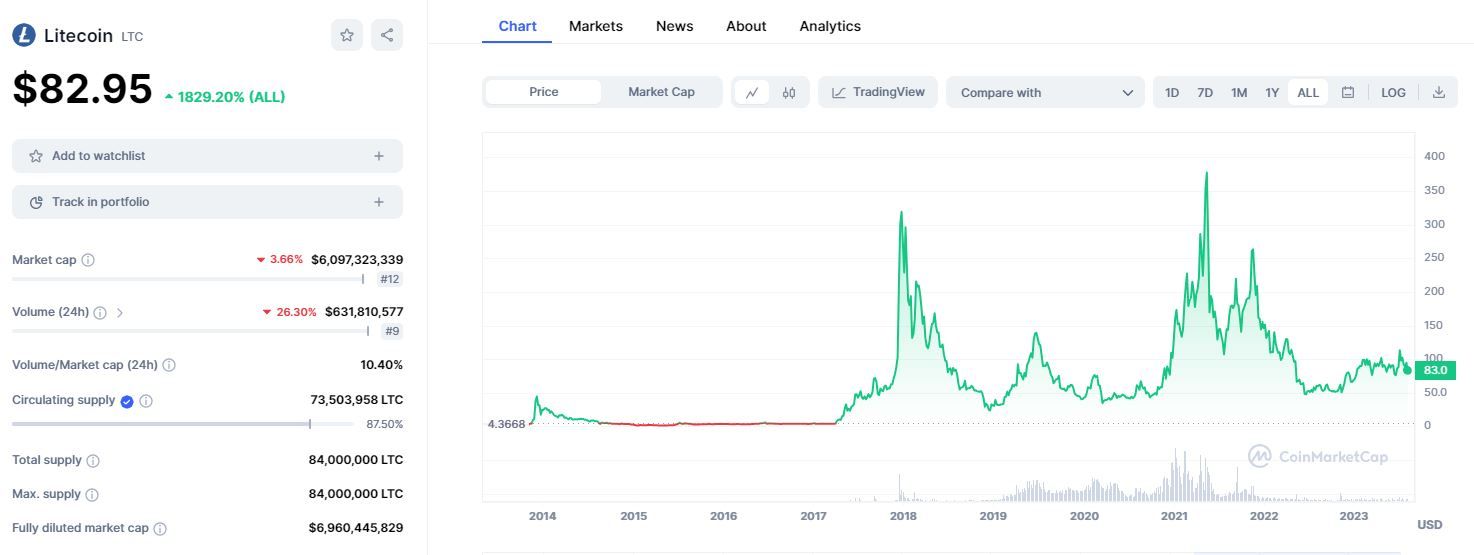Click Track in portfolio button

pos(207,202)
